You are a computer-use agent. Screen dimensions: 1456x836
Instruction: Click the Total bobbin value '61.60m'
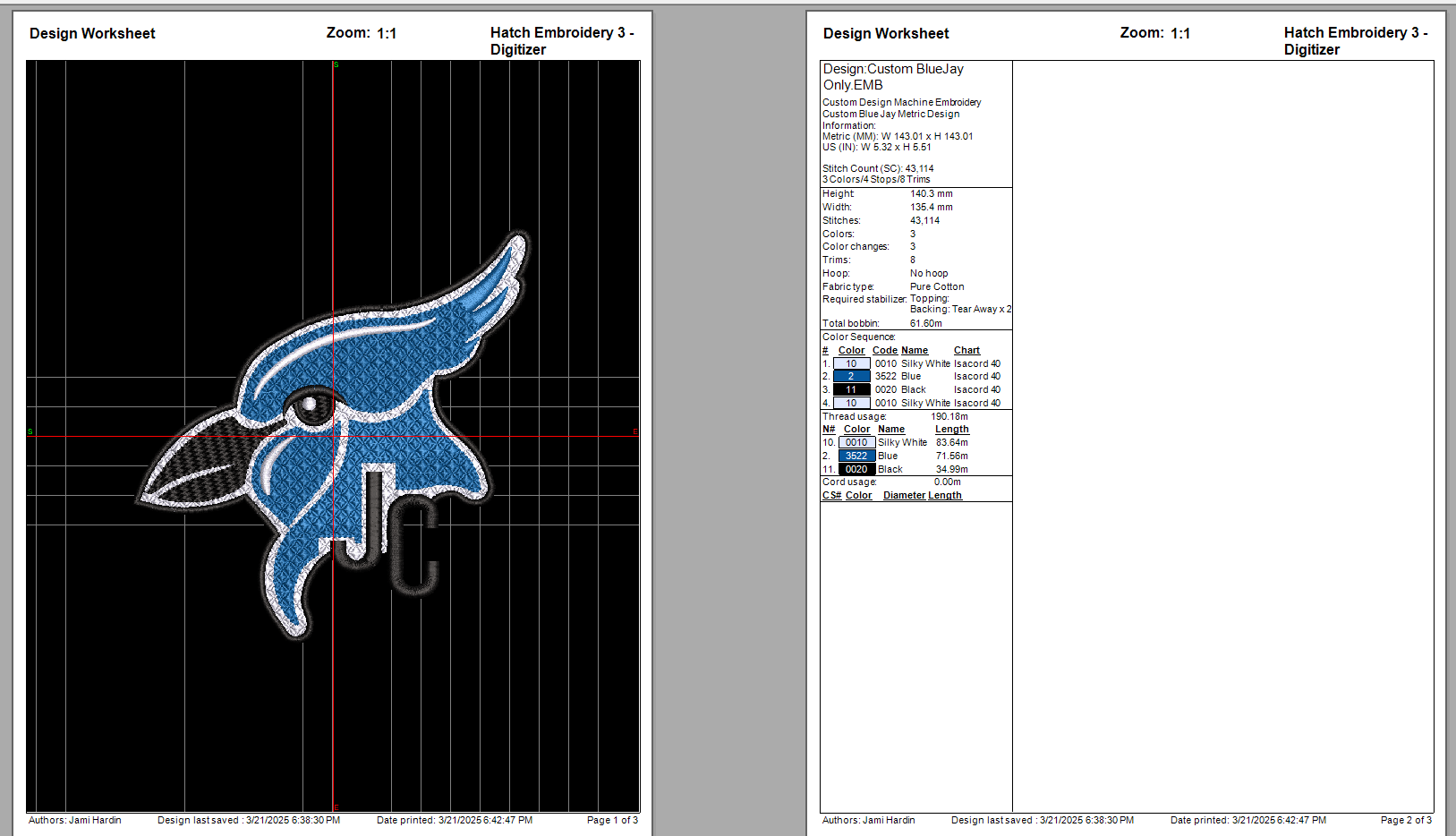click(x=926, y=323)
